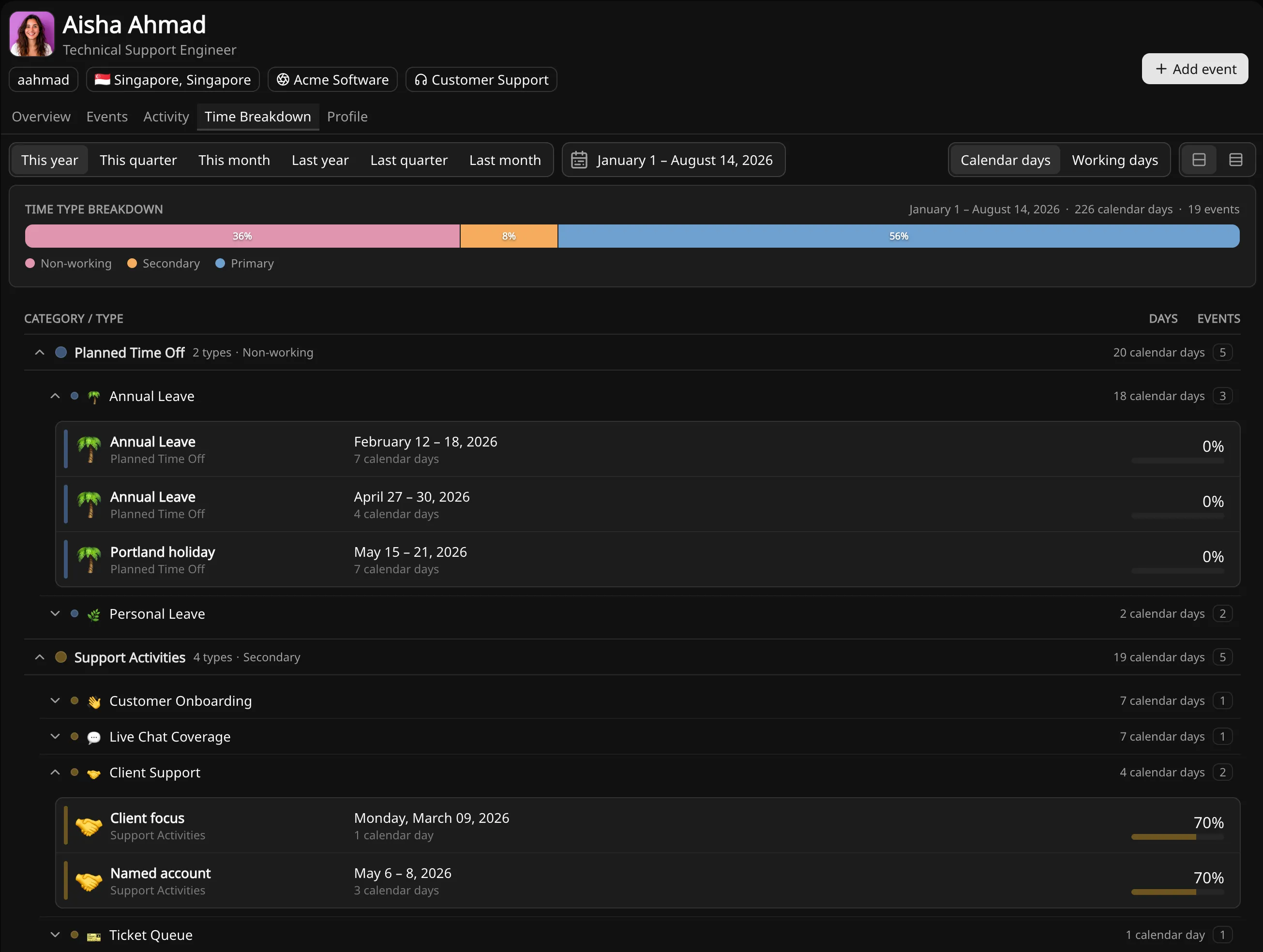This screenshot has width=1263, height=952.
Task: Expand the Customer Onboarding type
Action: [x=55, y=700]
